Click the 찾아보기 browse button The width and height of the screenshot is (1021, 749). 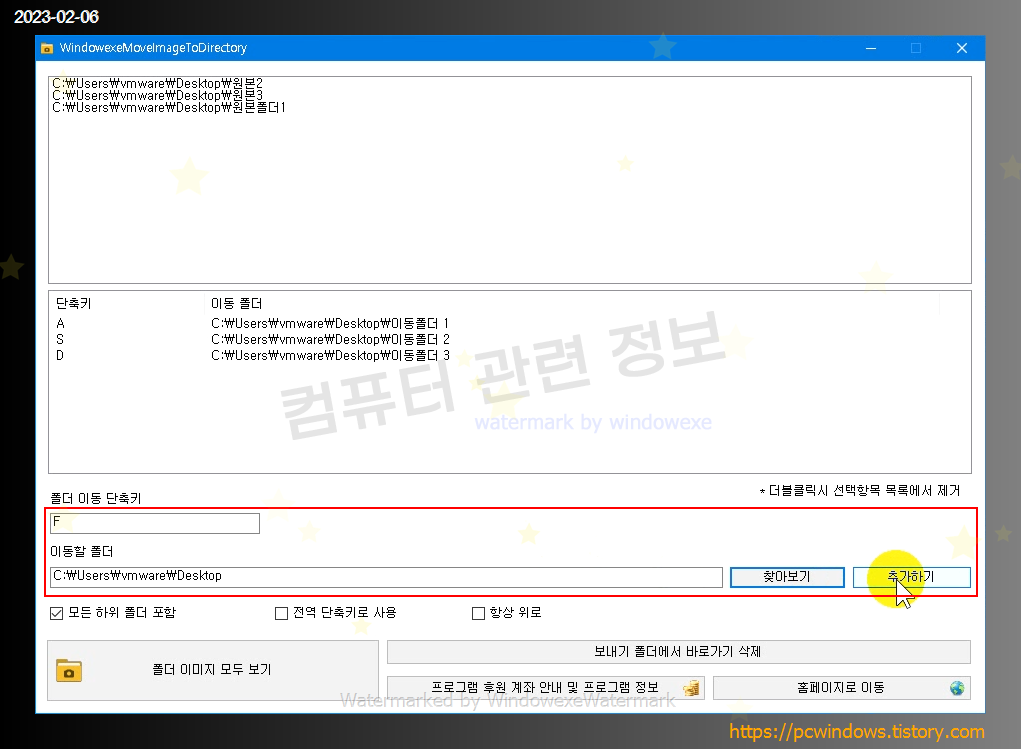[787, 577]
